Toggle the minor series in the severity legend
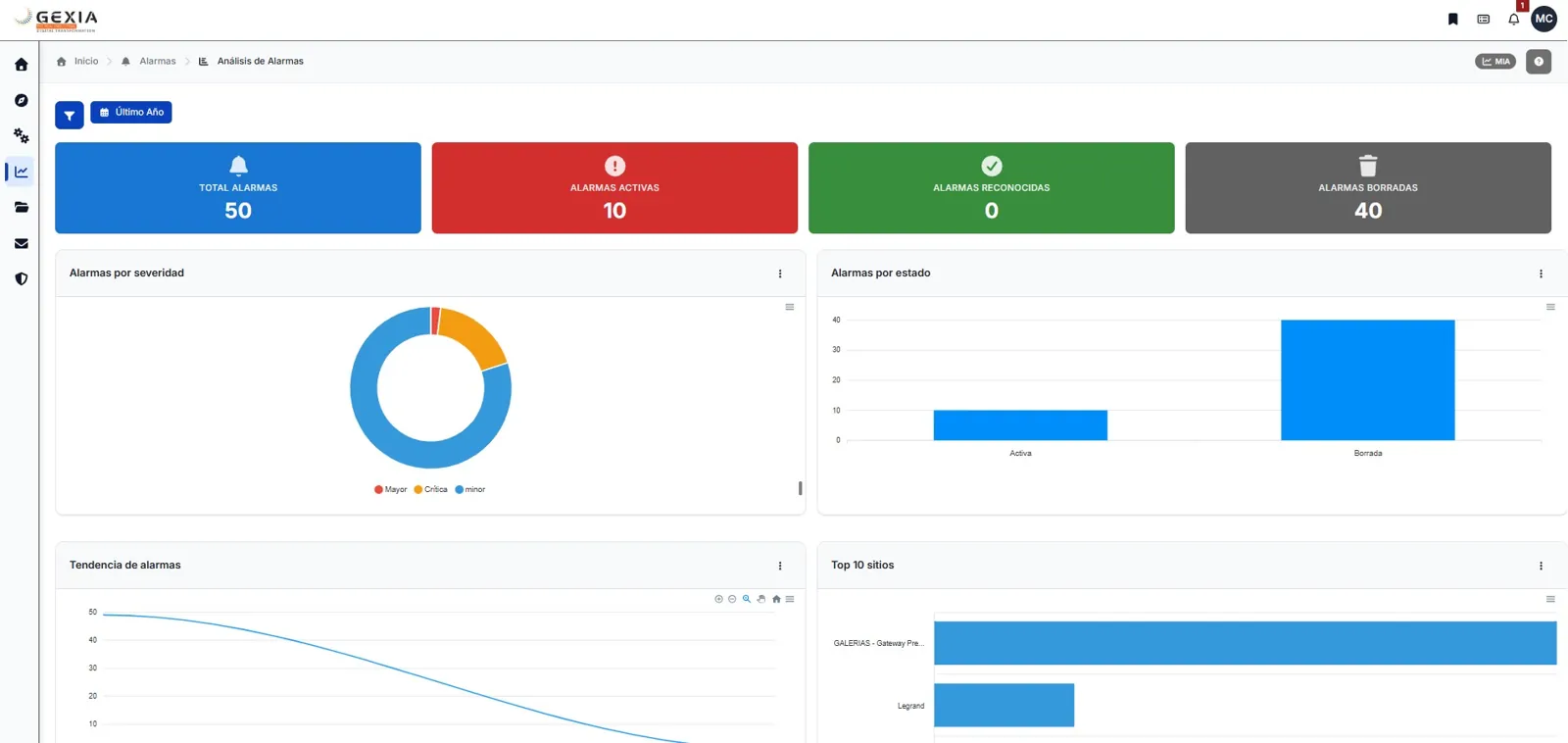1568x743 pixels. click(470, 489)
